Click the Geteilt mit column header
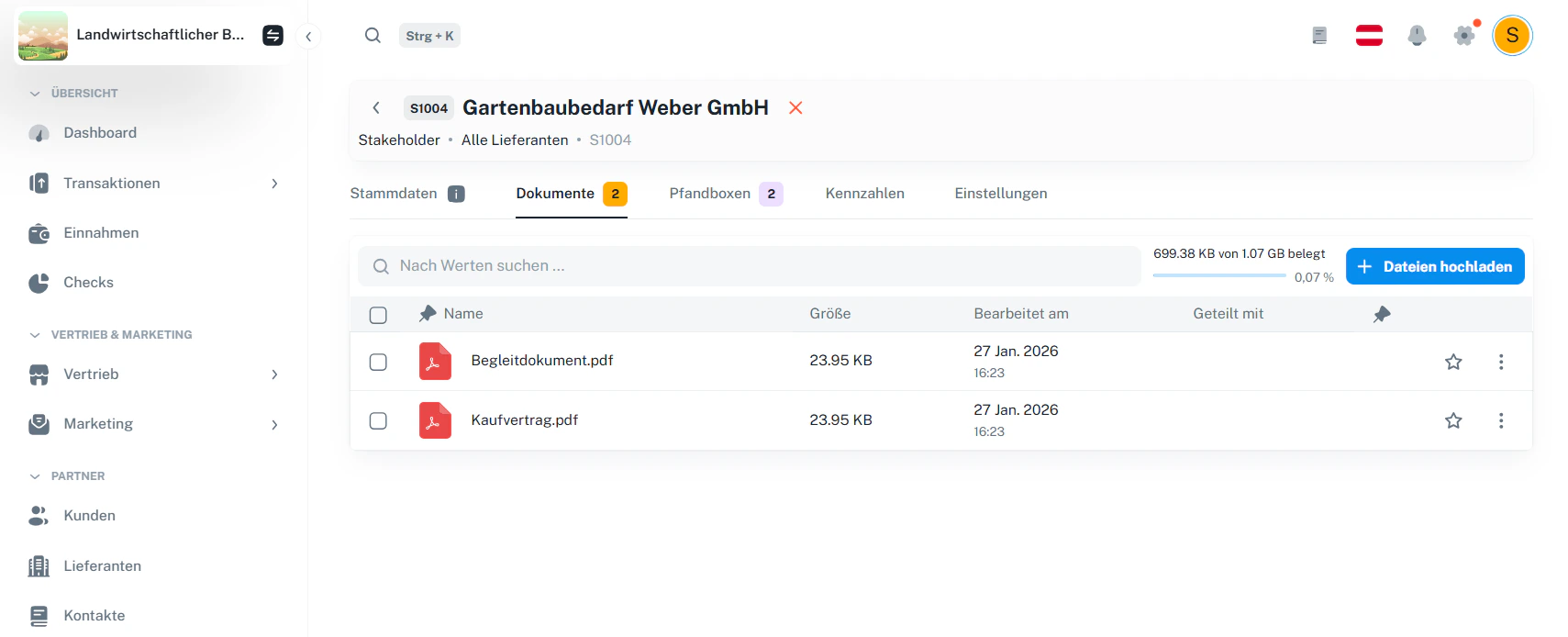 point(1229,314)
